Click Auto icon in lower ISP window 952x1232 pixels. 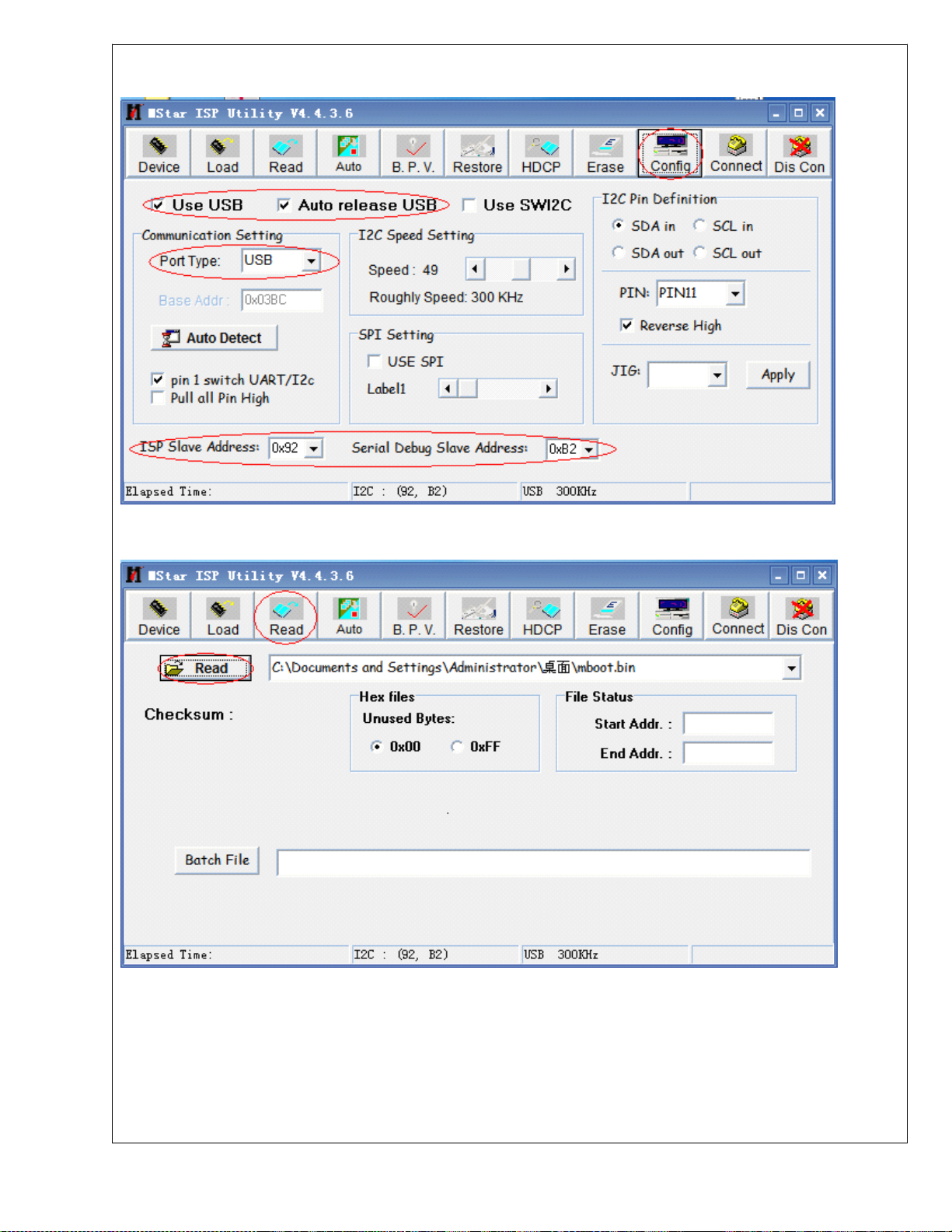click(x=350, y=616)
